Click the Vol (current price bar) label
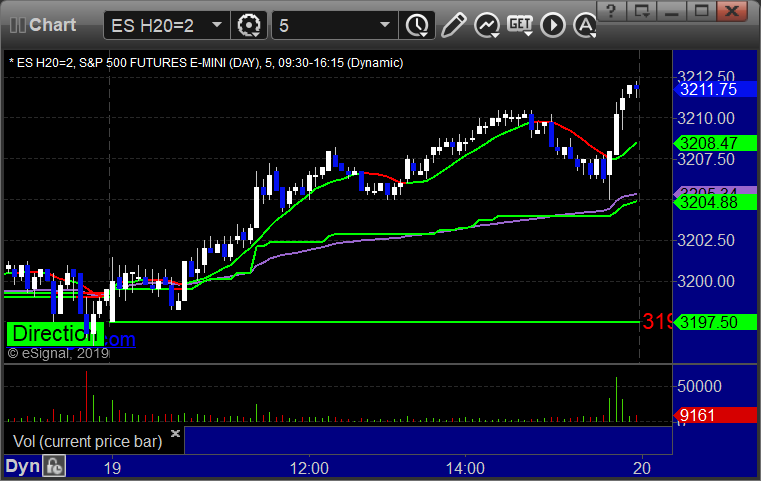The image size is (761, 481). pos(87,441)
